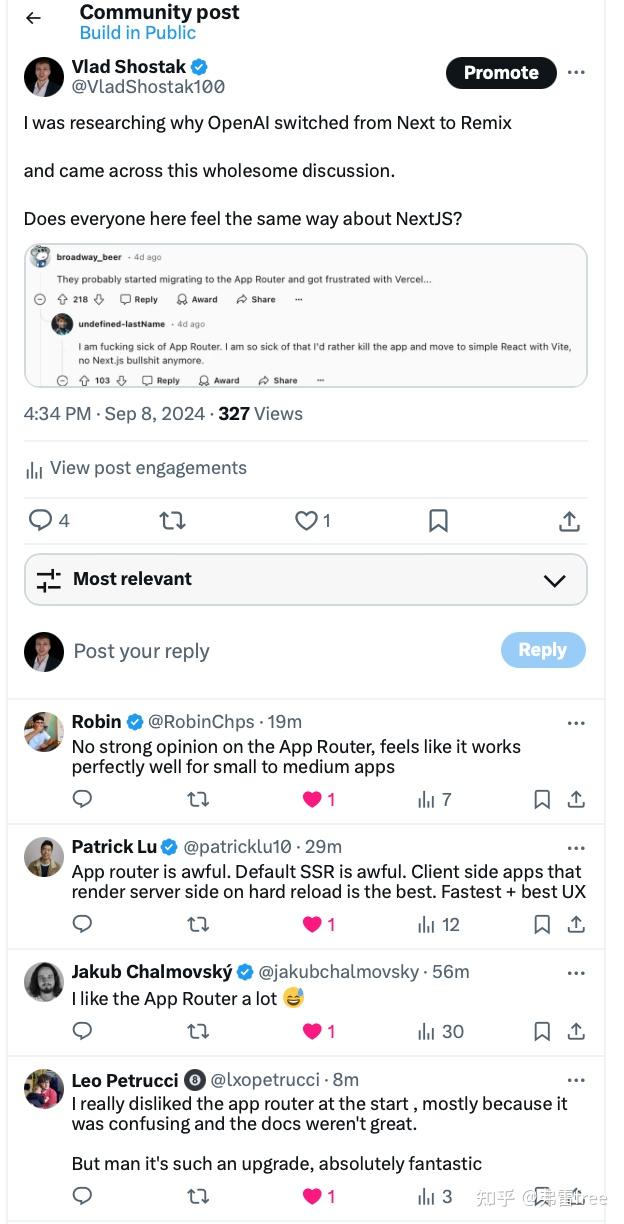Open the Most relevant sort dropdown
Viewport: 624px width, 1224px height.
tap(305, 578)
